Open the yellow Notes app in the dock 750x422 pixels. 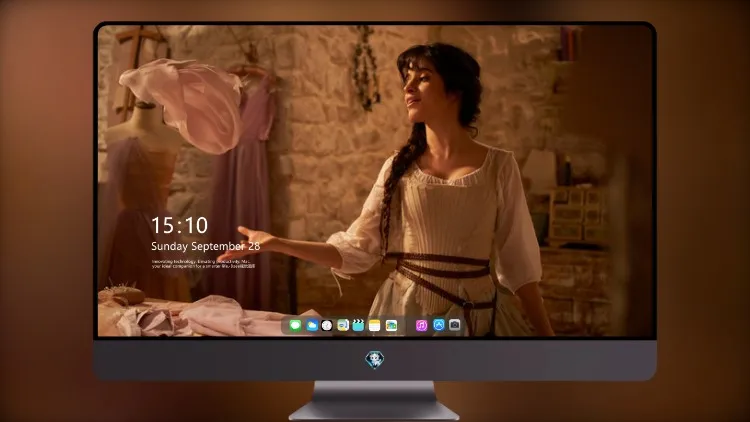click(375, 326)
